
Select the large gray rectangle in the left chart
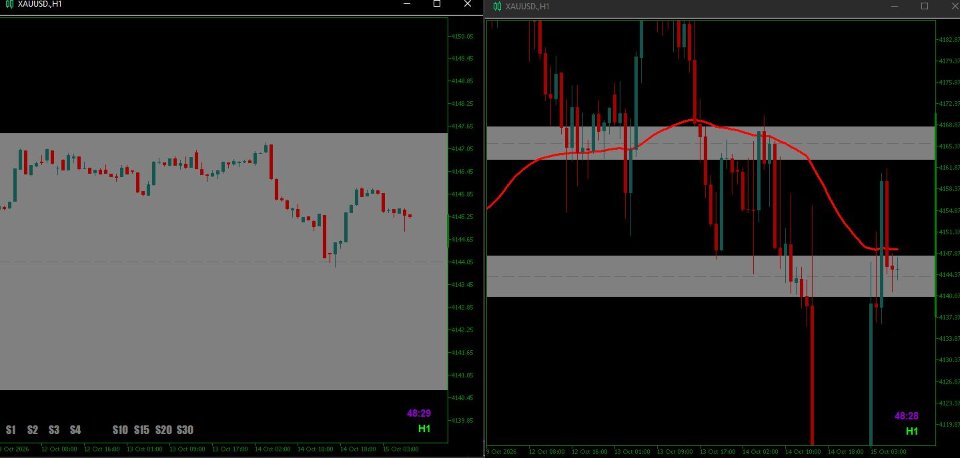pos(223,261)
